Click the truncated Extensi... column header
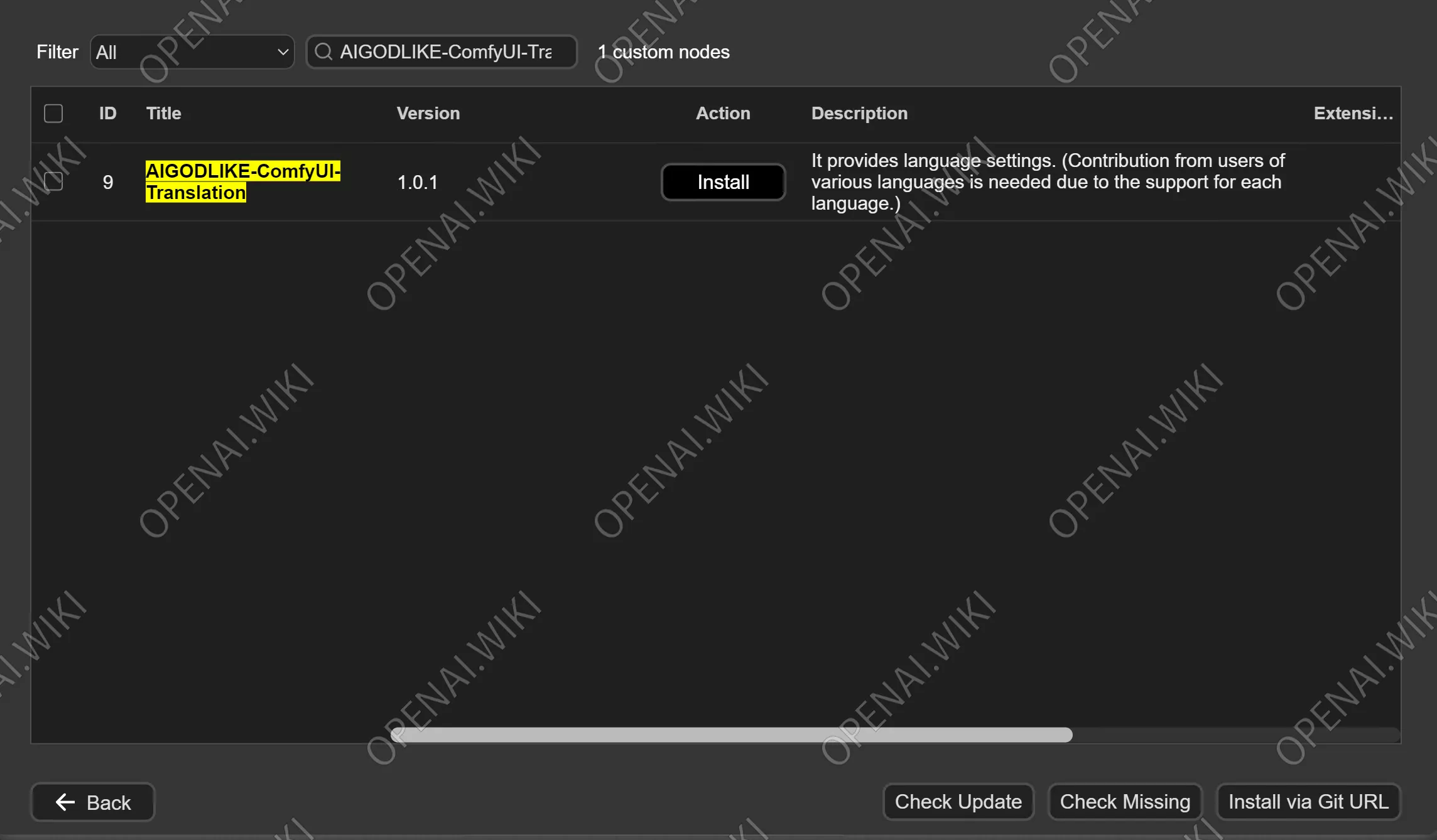Image resolution: width=1437 pixels, height=840 pixels. 1353,114
